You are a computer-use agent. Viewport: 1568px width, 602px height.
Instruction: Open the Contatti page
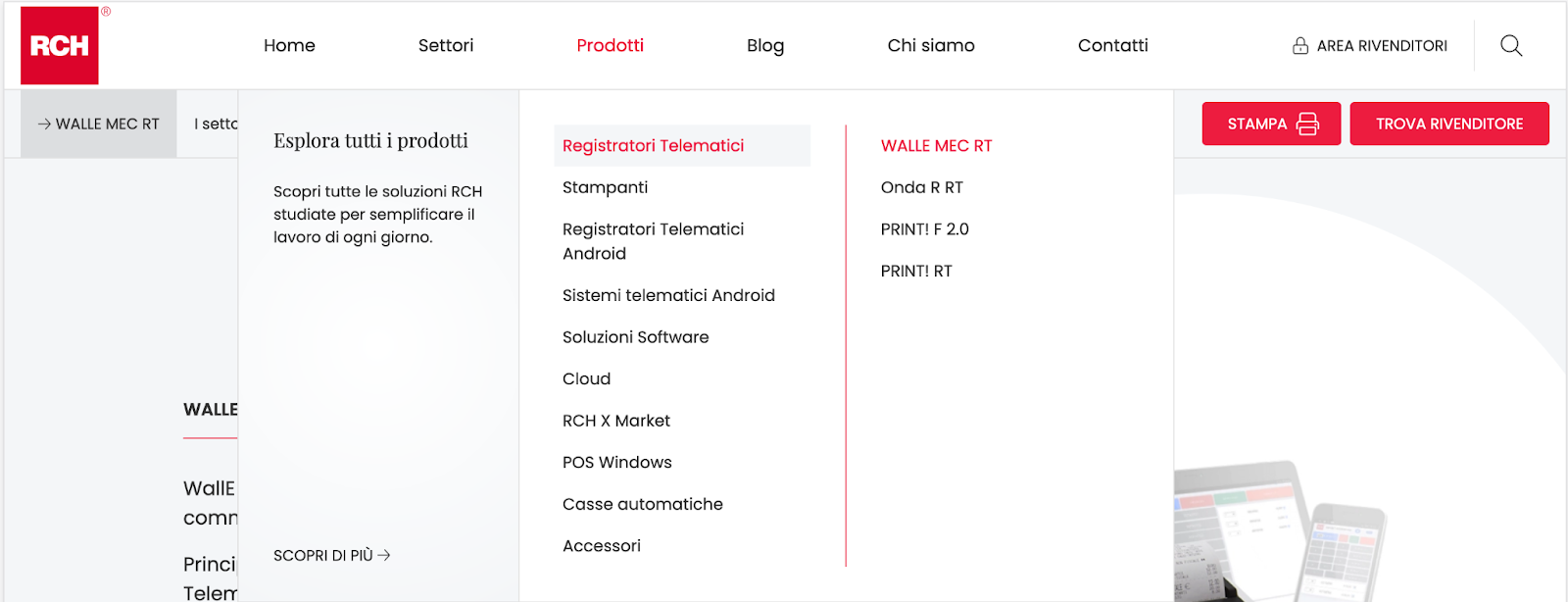tap(1112, 45)
